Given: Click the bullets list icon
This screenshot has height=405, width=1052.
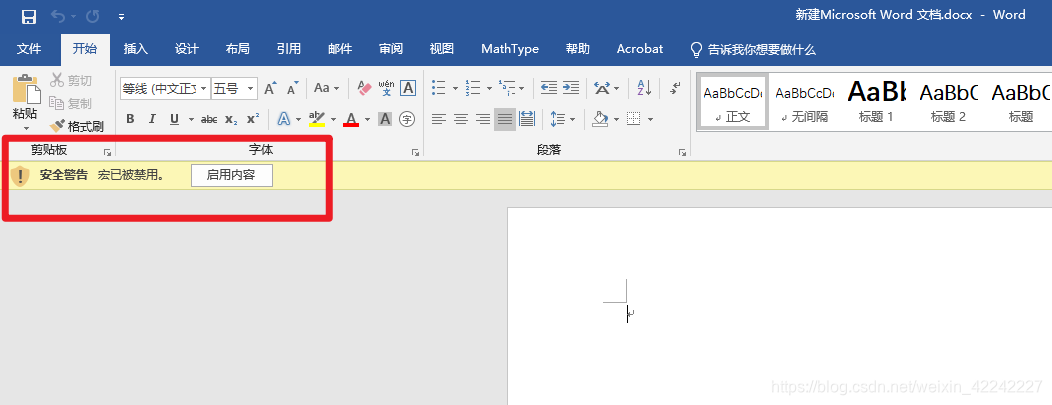Looking at the screenshot, I should (439, 88).
